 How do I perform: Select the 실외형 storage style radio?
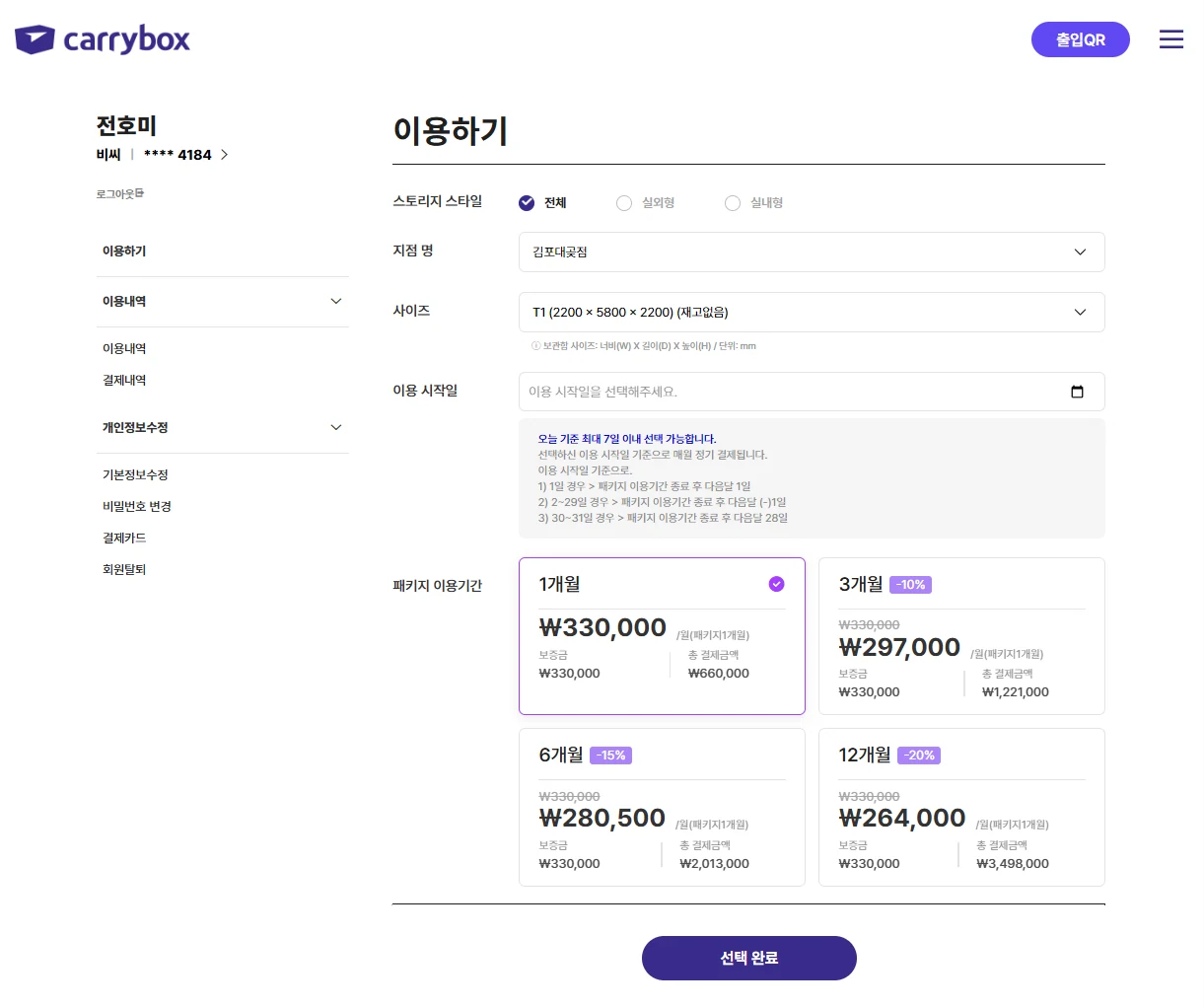tap(624, 203)
